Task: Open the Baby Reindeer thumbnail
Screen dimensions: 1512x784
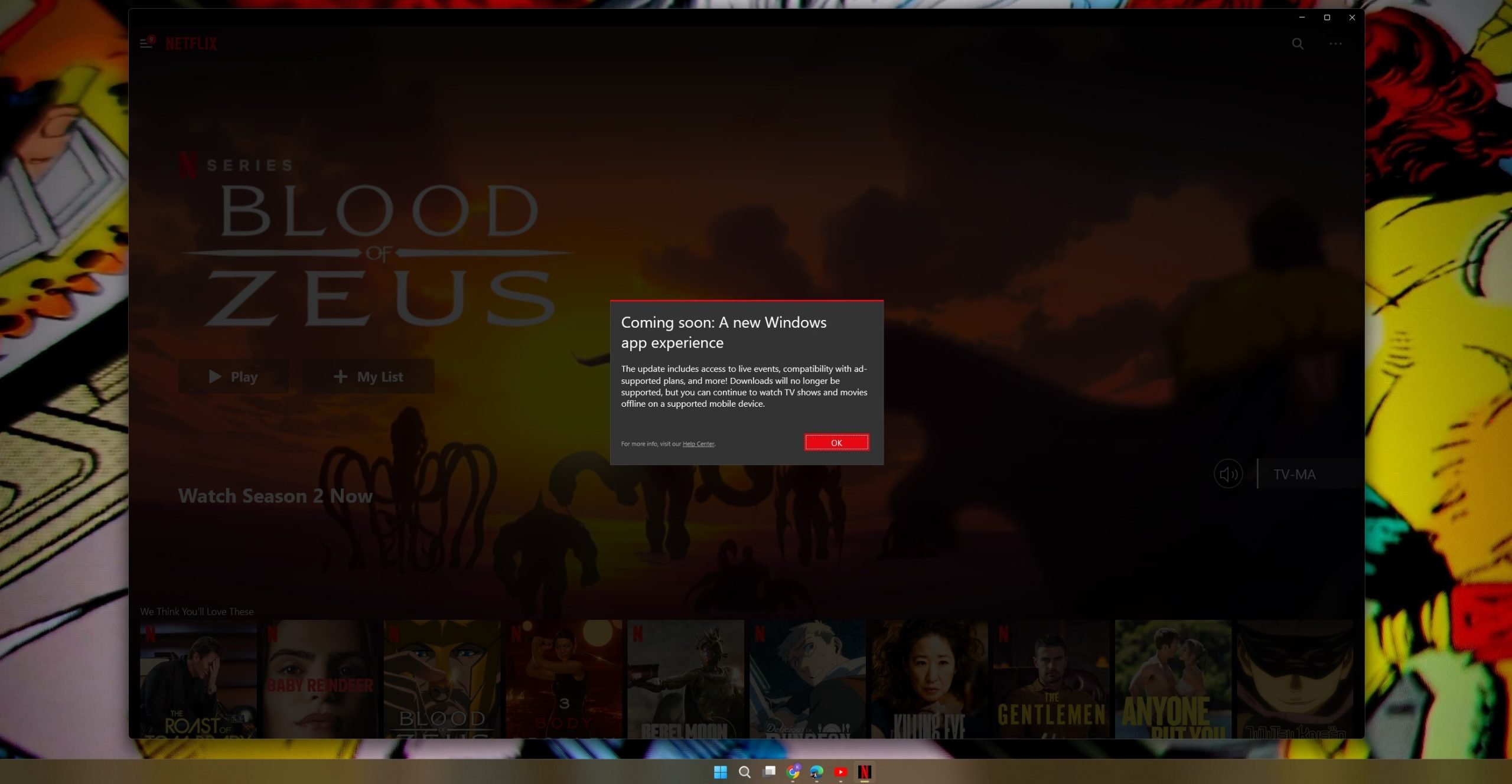Action: point(320,679)
